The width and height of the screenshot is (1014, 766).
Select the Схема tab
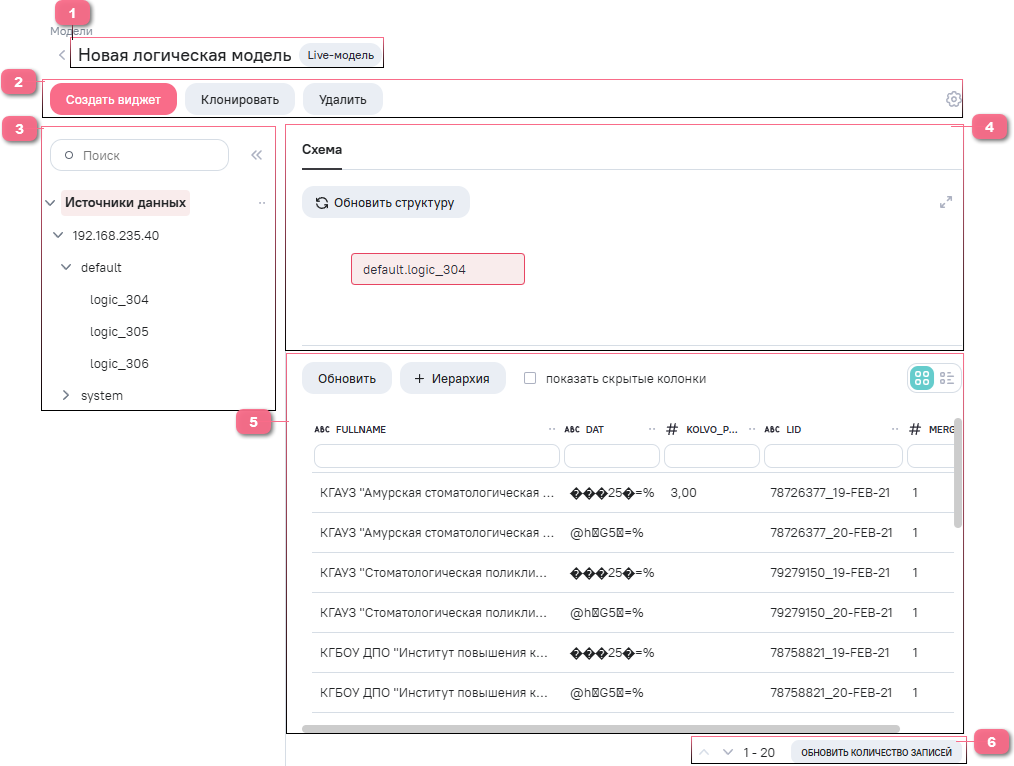coord(322,150)
